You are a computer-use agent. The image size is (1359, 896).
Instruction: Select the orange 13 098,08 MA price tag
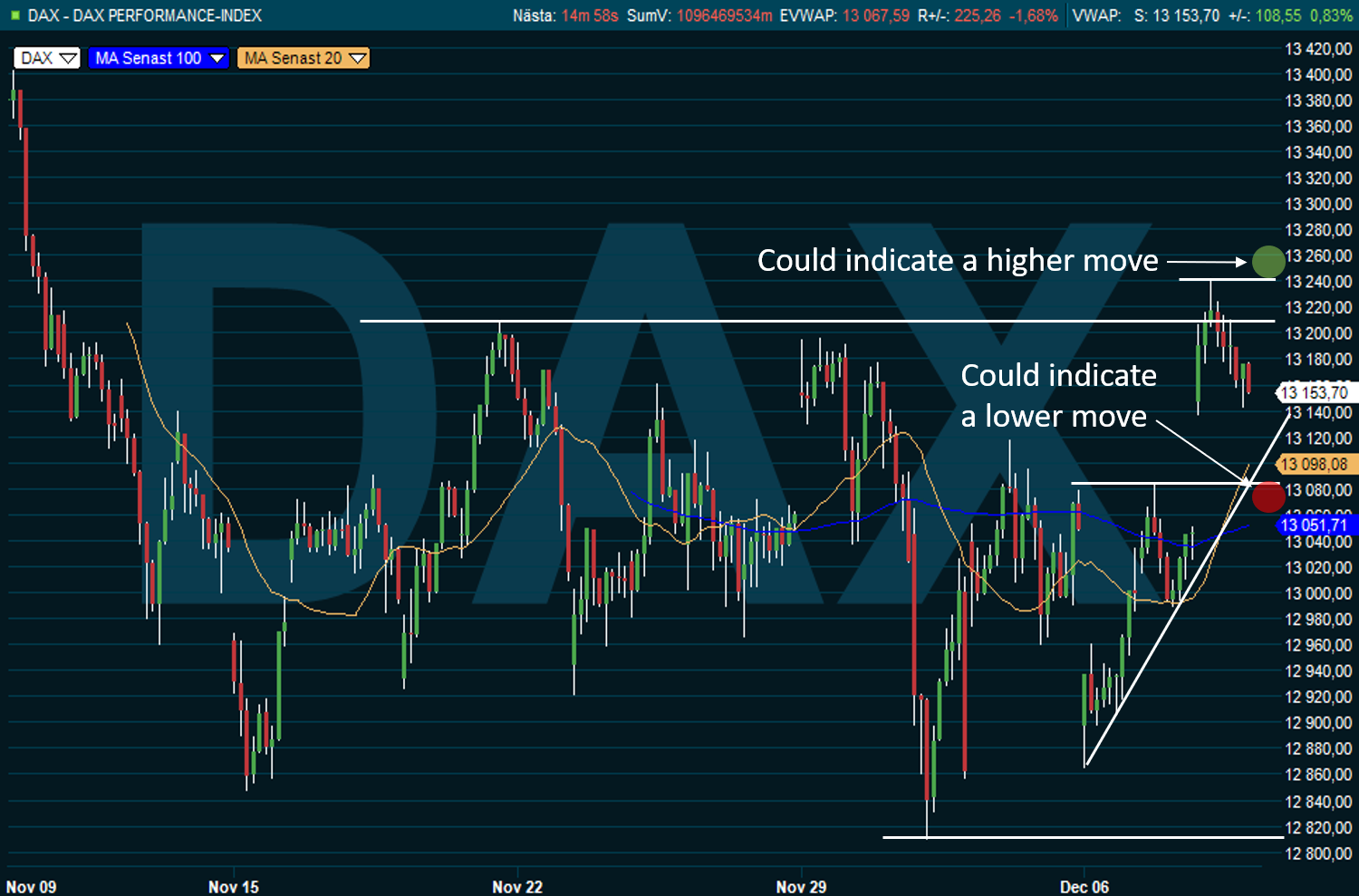[x=1314, y=464]
